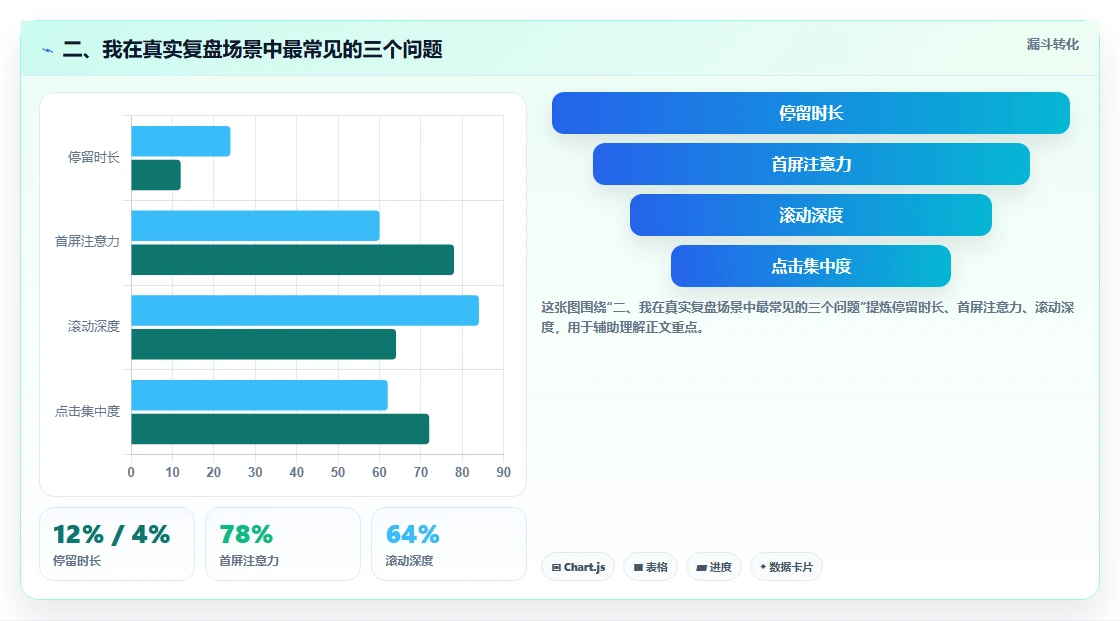The height and width of the screenshot is (621, 1120).
Task: Click the dark green 首屏注意力 chart bar
Action: (293, 259)
